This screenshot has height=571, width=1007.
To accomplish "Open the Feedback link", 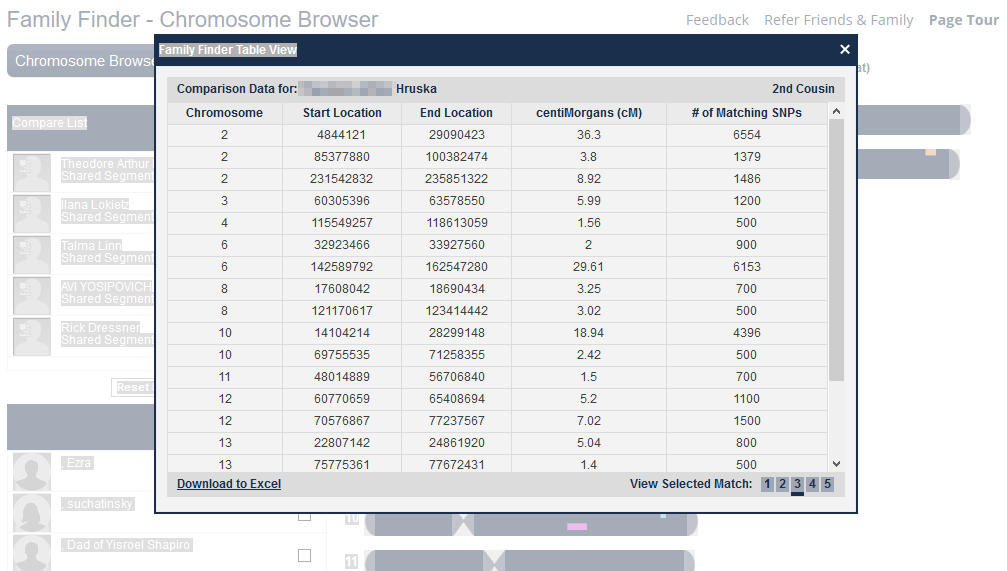I will (x=717, y=21).
